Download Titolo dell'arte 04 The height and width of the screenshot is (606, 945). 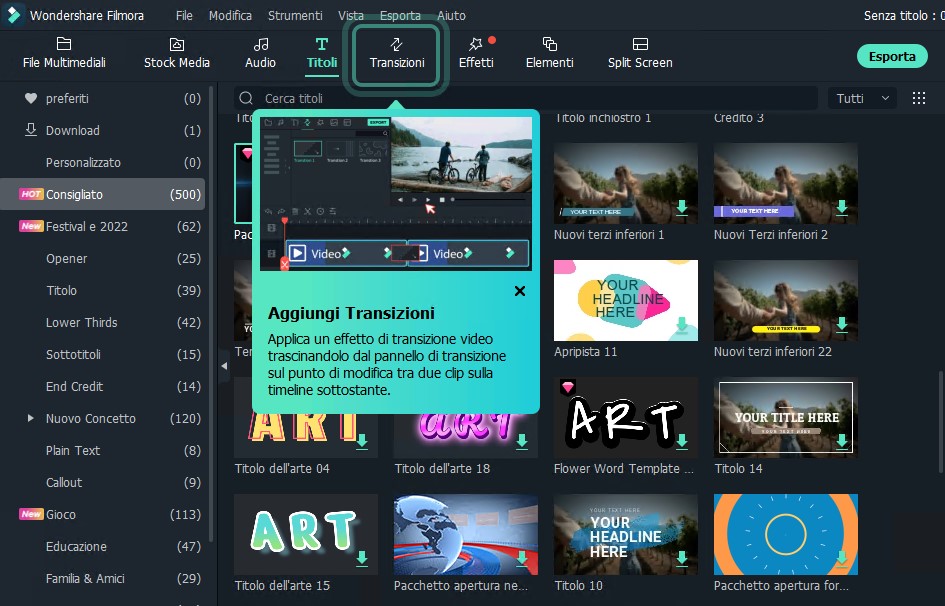click(362, 442)
